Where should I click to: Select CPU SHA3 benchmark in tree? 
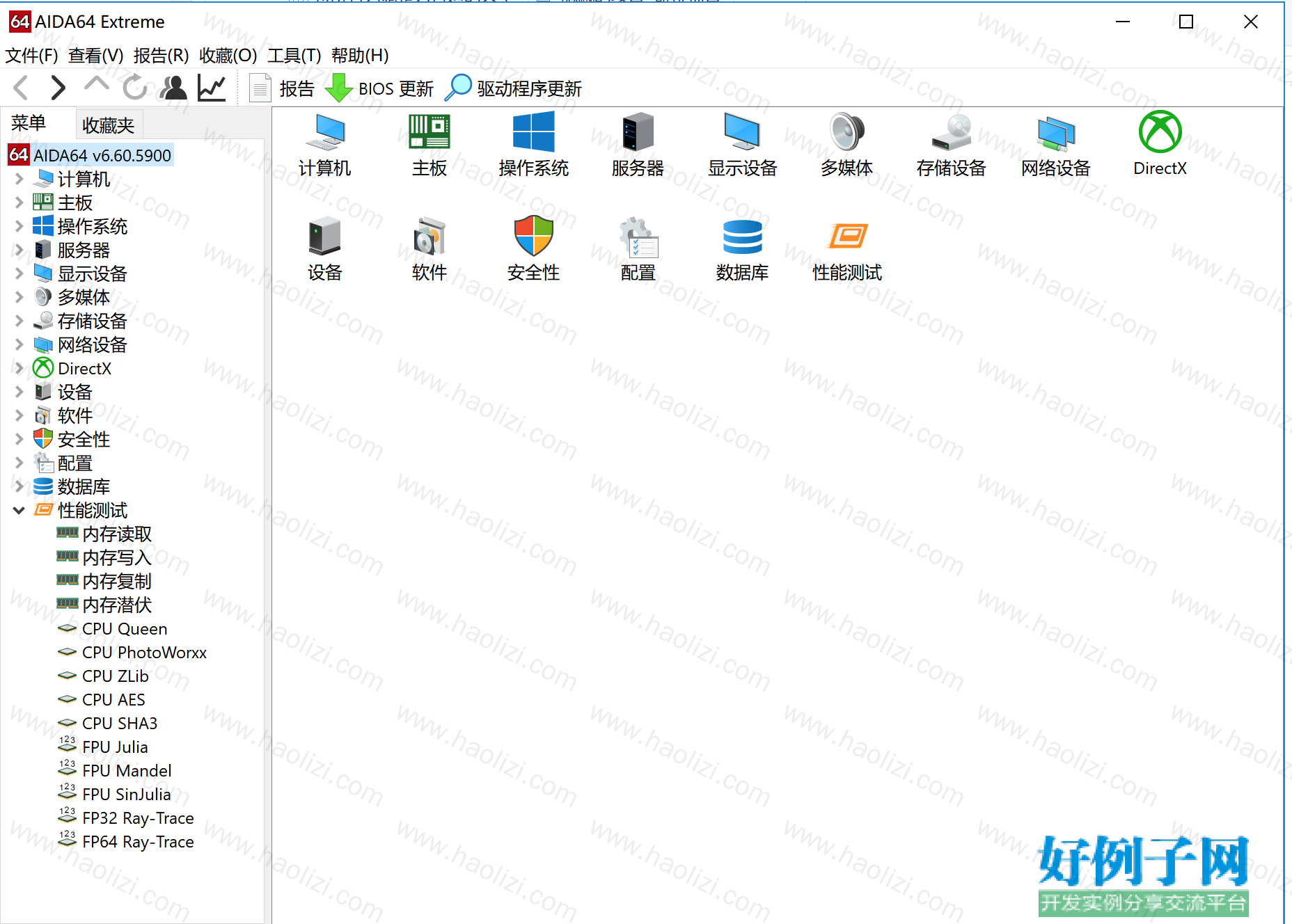108,724
